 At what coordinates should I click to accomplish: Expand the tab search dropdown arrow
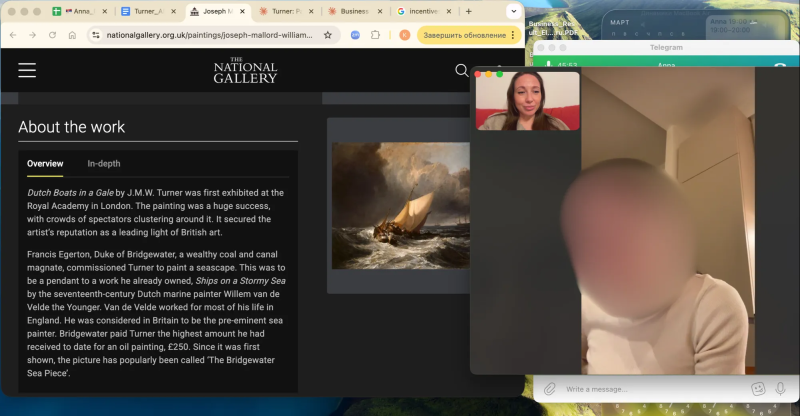pyautogui.click(x=513, y=11)
